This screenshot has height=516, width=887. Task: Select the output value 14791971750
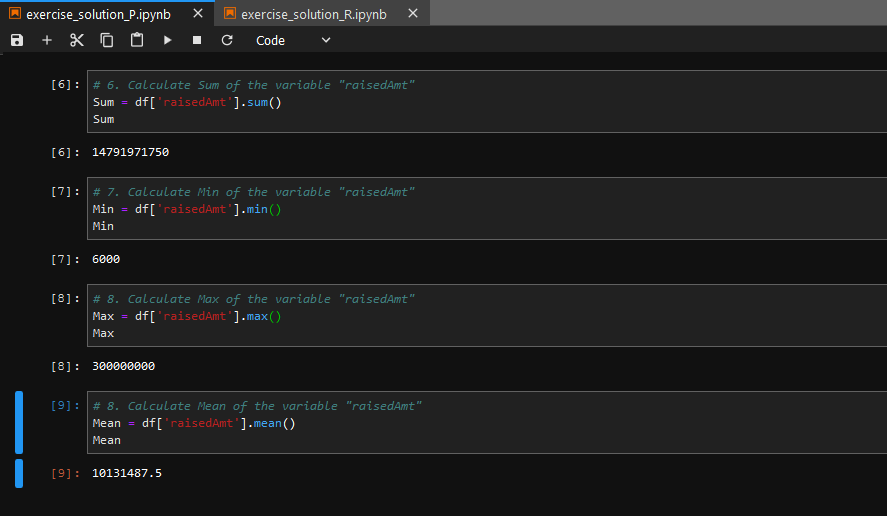click(x=130, y=152)
